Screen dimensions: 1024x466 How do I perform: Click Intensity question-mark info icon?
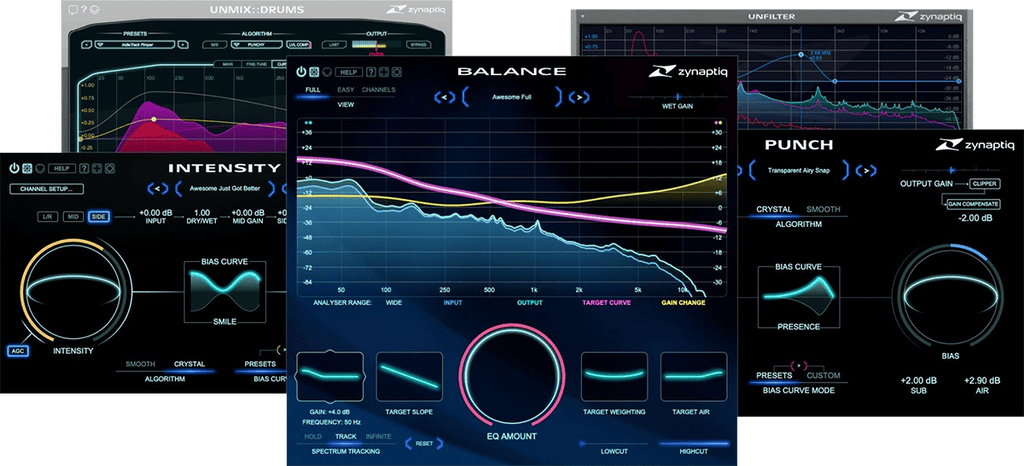click(x=84, y=168)
